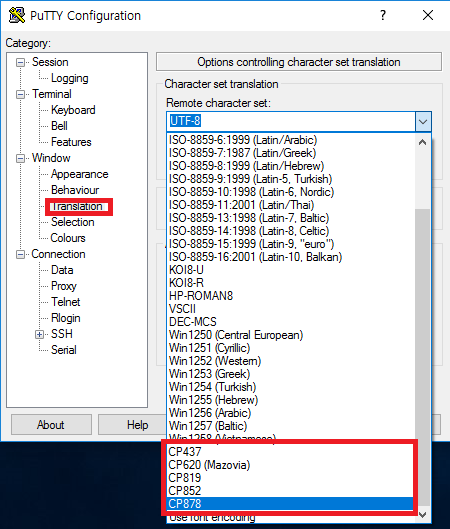
Task: Open the Bell settings category
Action: [59, 126]
